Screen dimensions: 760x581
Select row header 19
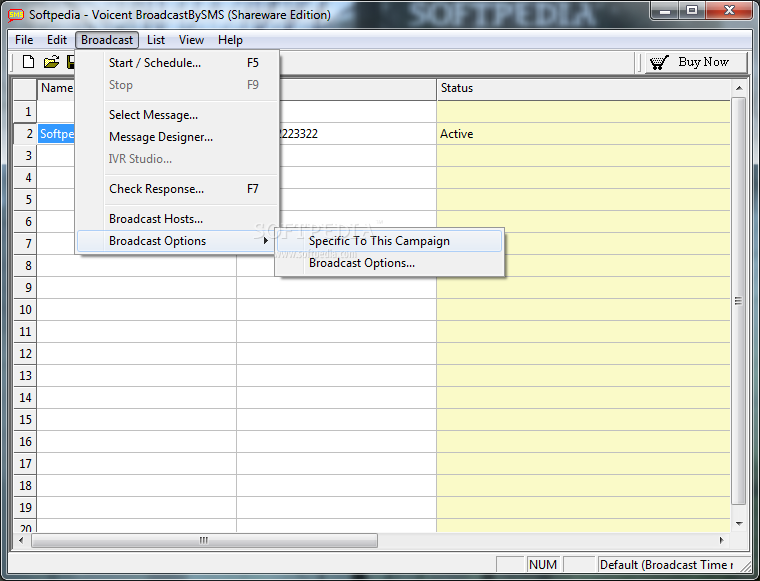click(x=25, y=508)
